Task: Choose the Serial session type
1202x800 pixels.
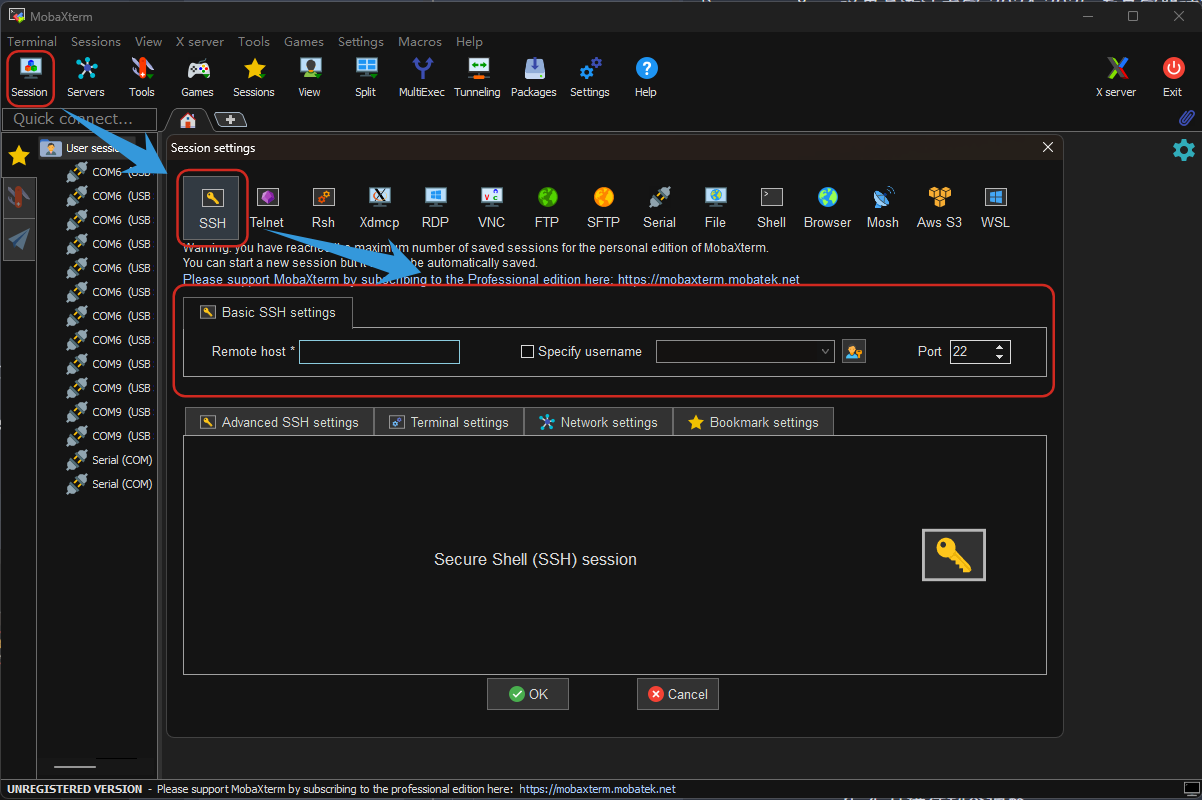Action: (659, 208)
